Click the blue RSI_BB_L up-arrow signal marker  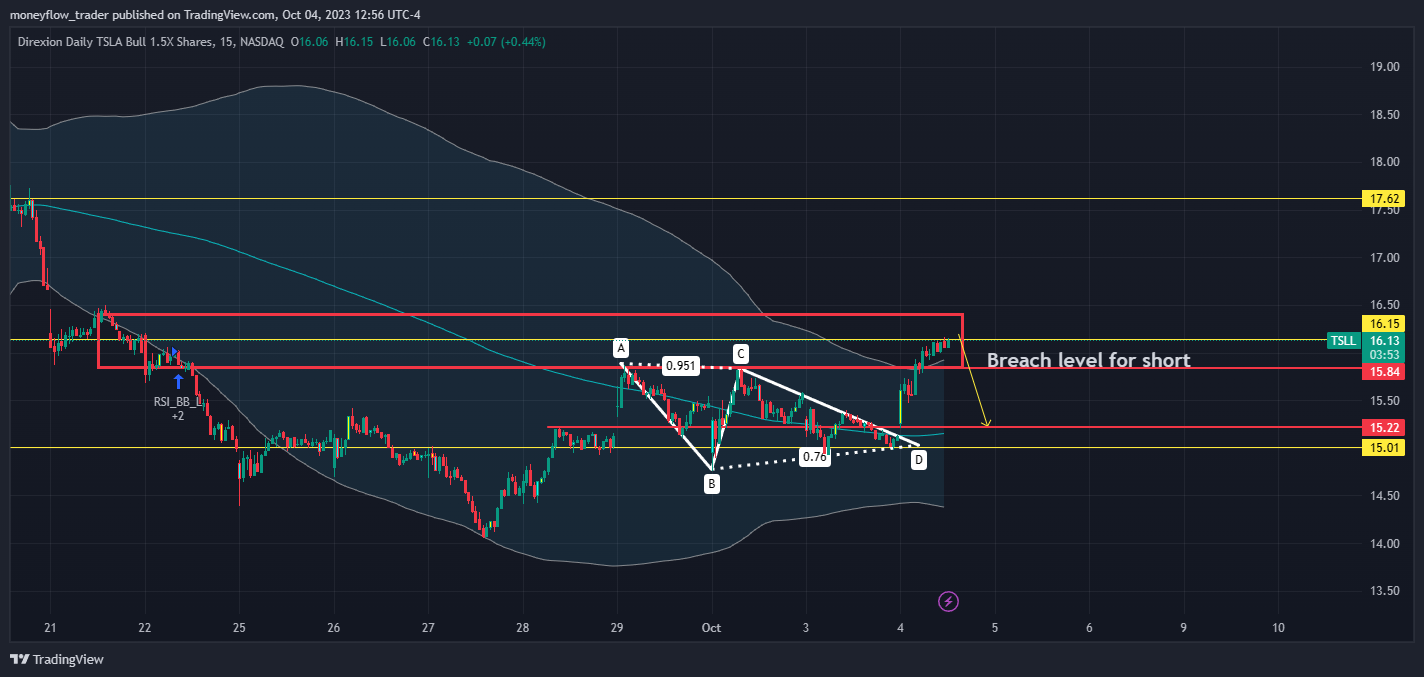coord(178,381)
